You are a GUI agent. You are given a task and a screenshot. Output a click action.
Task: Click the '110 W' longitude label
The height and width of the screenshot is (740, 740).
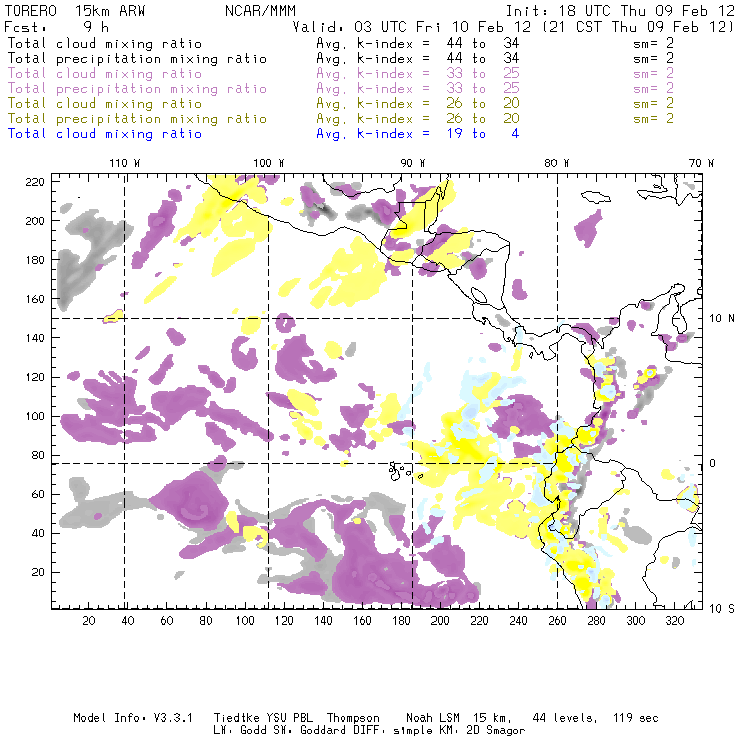click(125, 163)
